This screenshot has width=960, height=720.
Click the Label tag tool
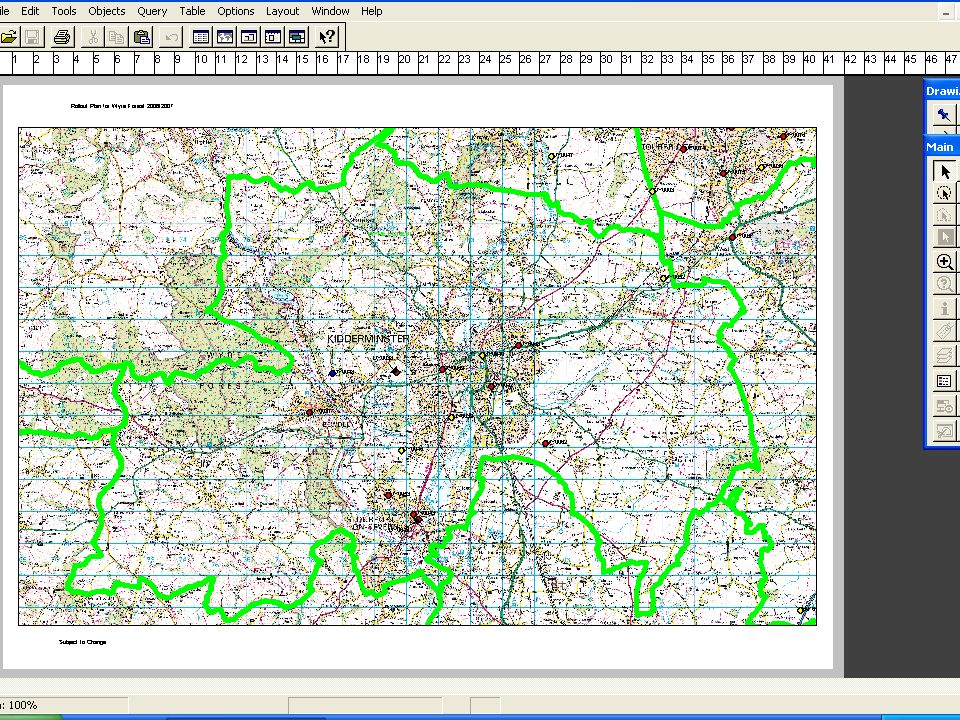pyautogui.click(x=944, y=331)
